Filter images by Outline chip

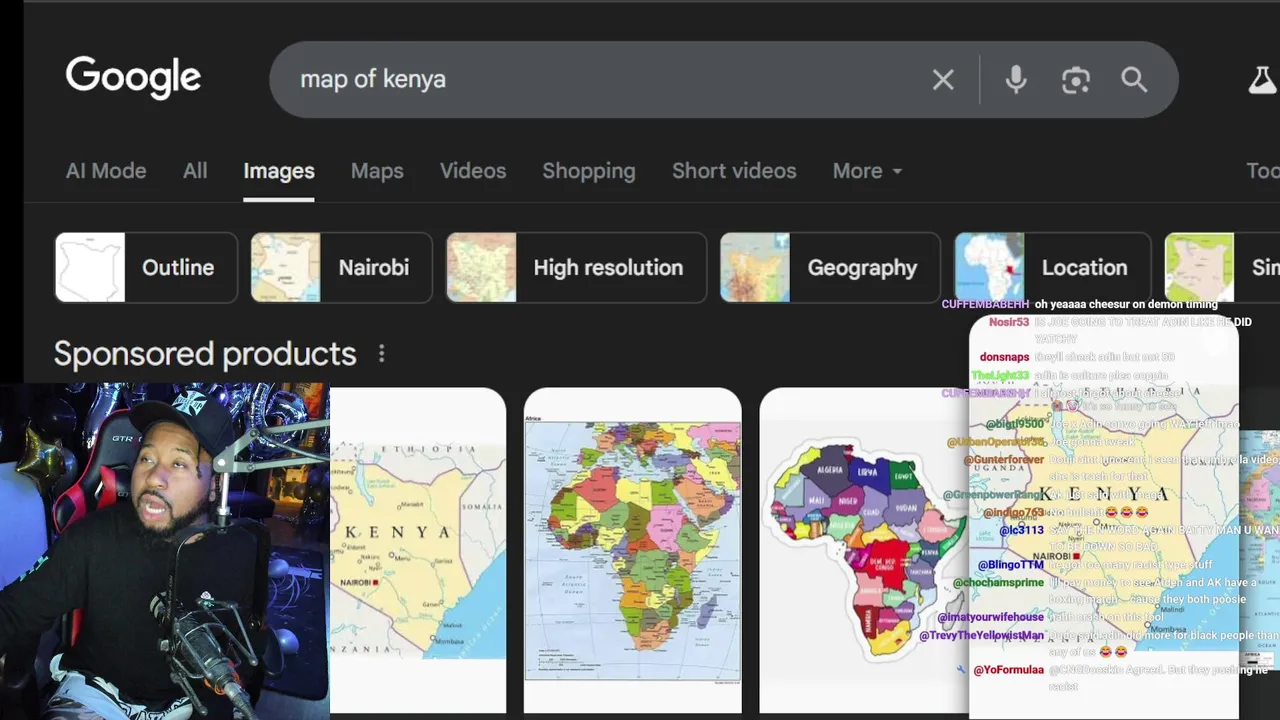pos(146,267)
